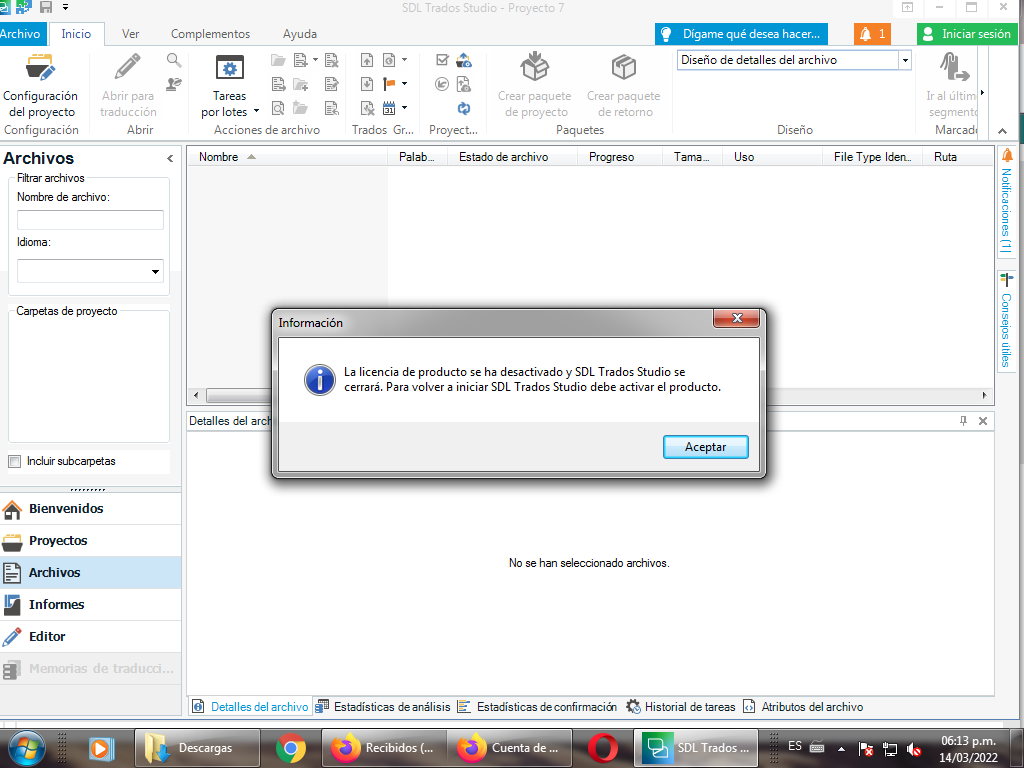Click the document with magnifier icon

tap(278, 108)
